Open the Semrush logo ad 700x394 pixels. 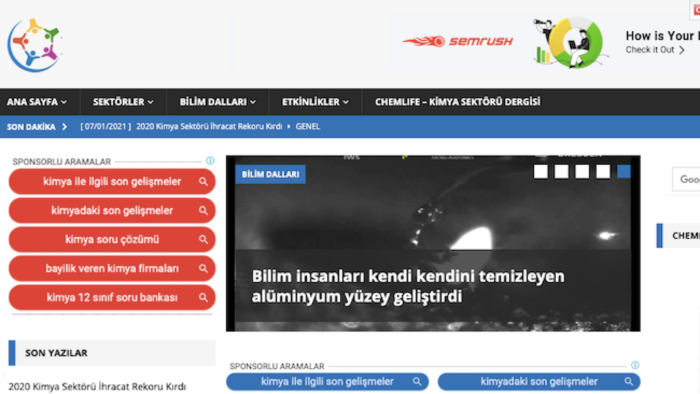click(x=458, y=41)
